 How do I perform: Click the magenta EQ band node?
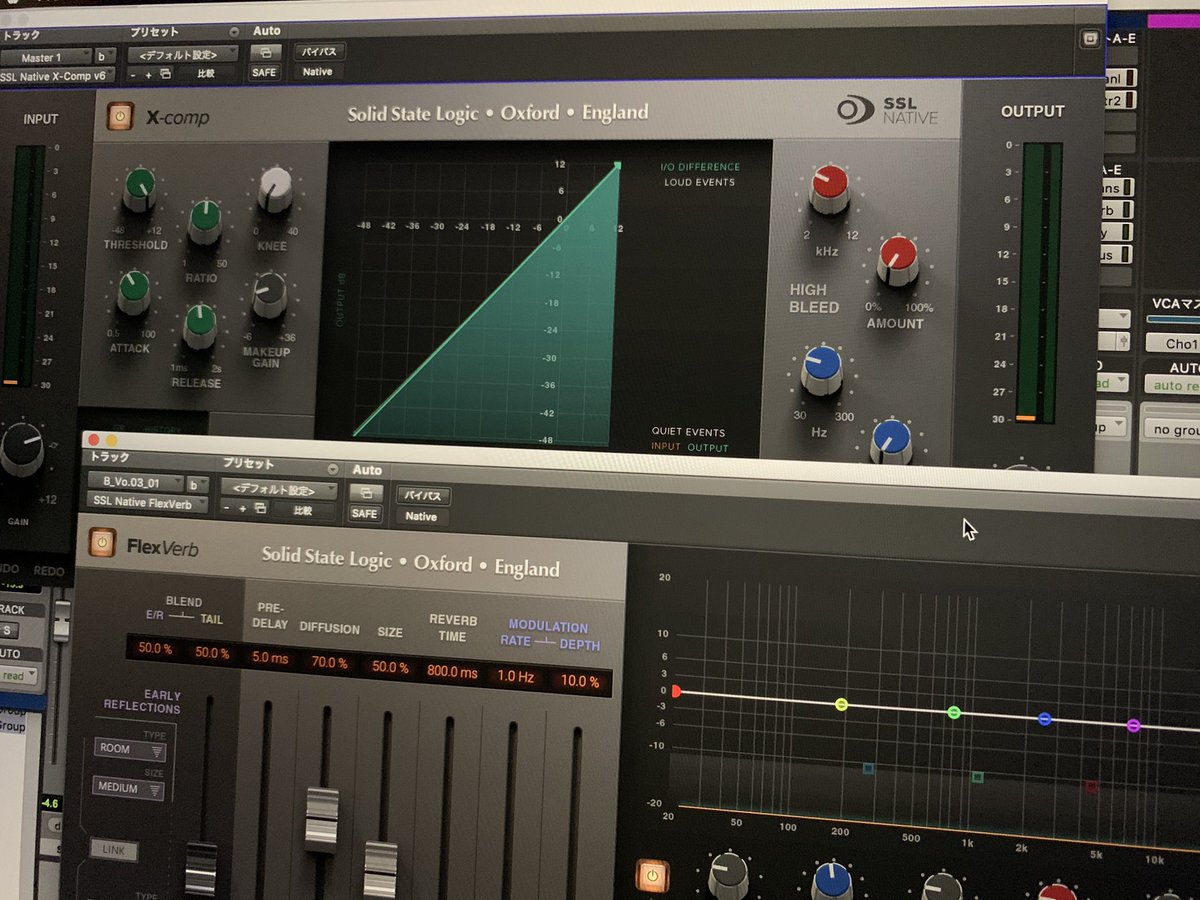click(x=1133, y=725)
